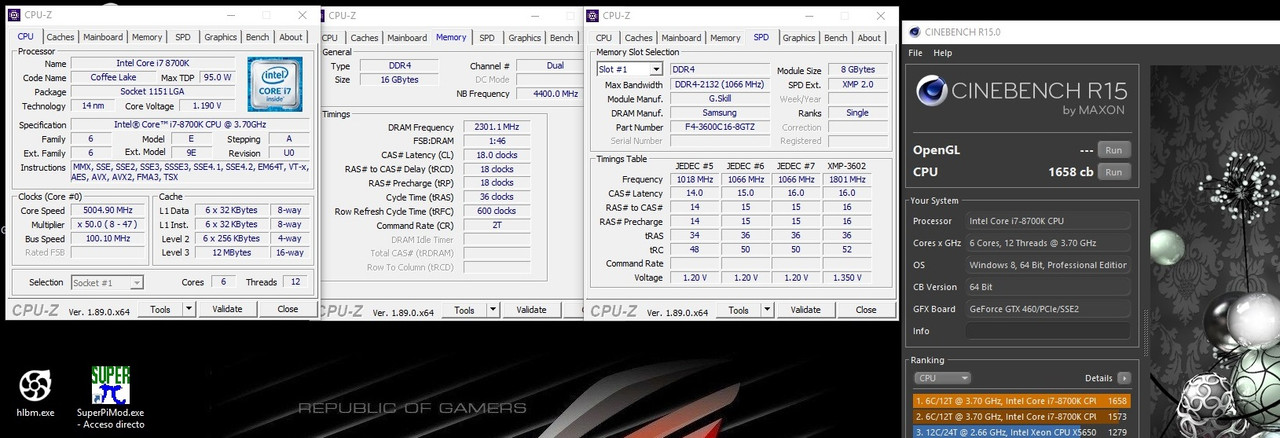Click the Module Manuf. value G.Skill
The width and height of the screenshot is (1280, 438).
pos(719,99)
